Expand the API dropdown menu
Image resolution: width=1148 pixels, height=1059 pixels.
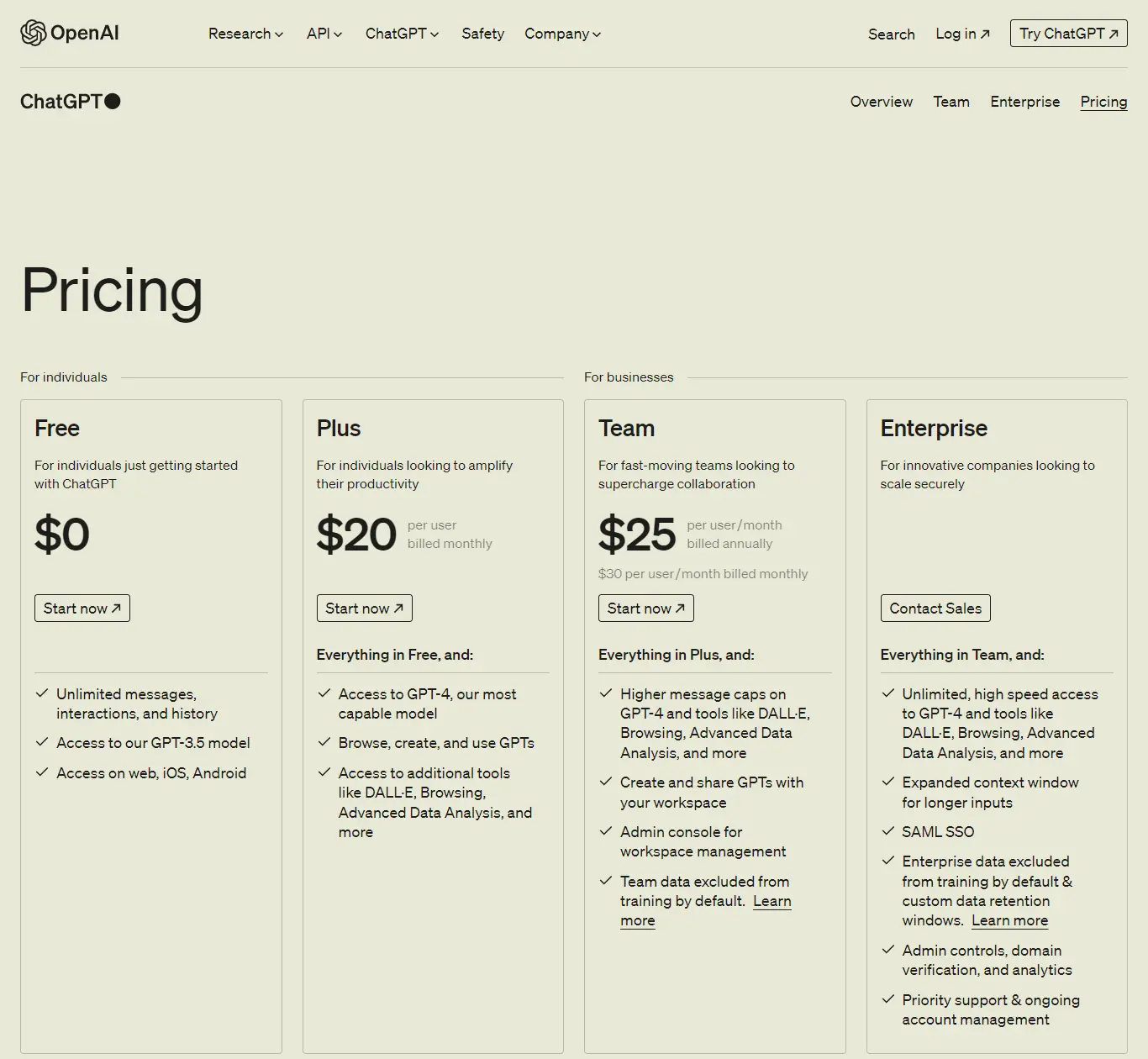pos(324,34)
